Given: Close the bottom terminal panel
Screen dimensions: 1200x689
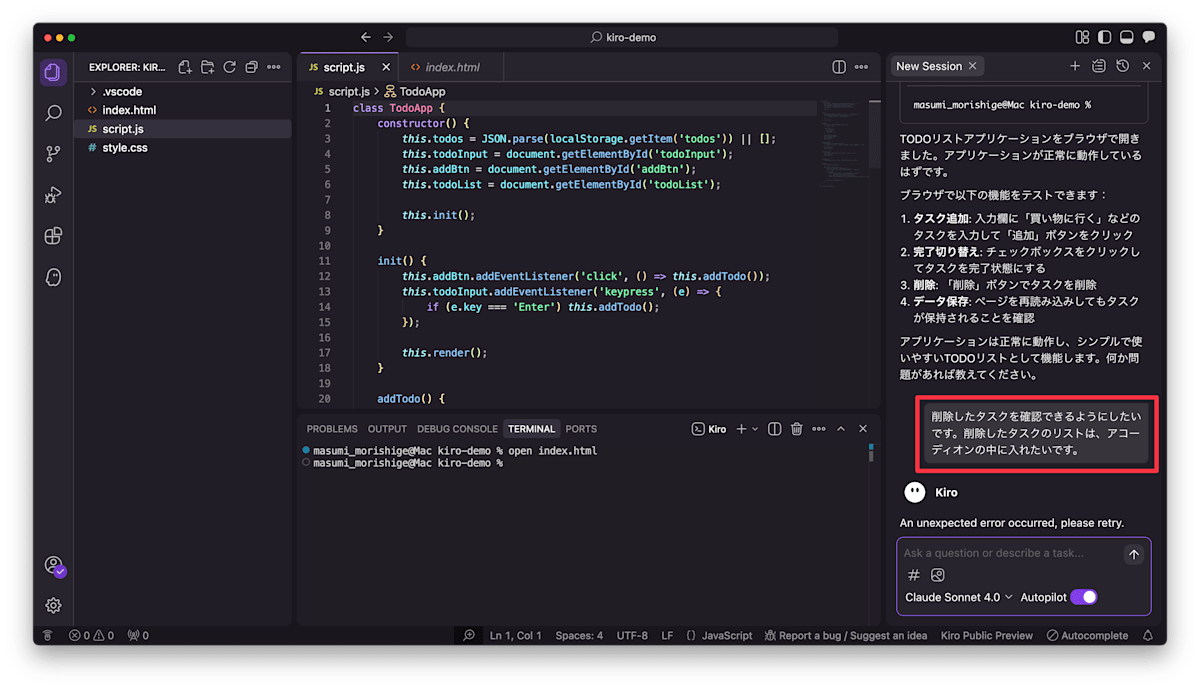Looking at the screenshot, I should [x=863, y=429].
